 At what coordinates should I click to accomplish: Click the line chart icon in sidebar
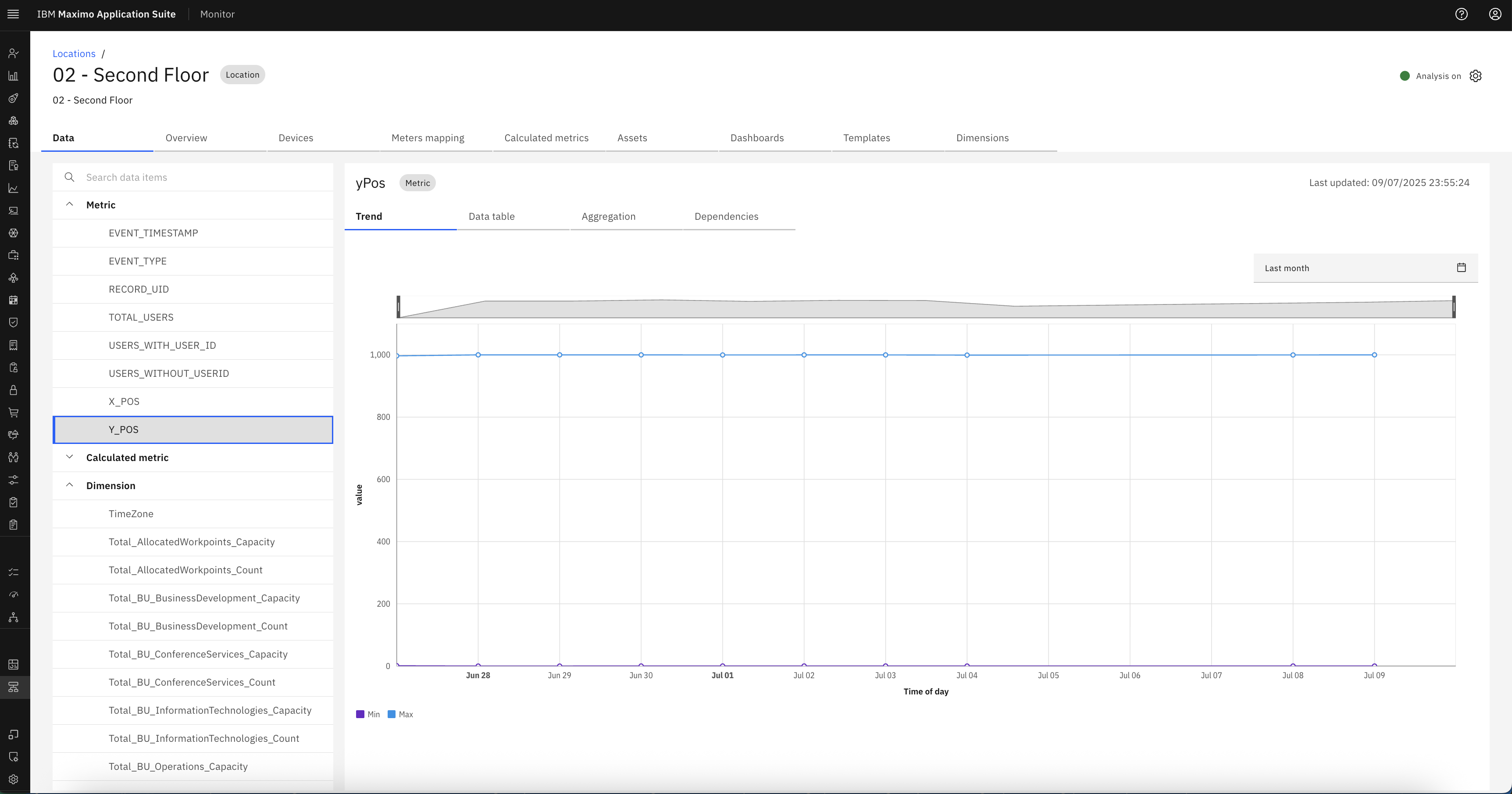(14, 189)
